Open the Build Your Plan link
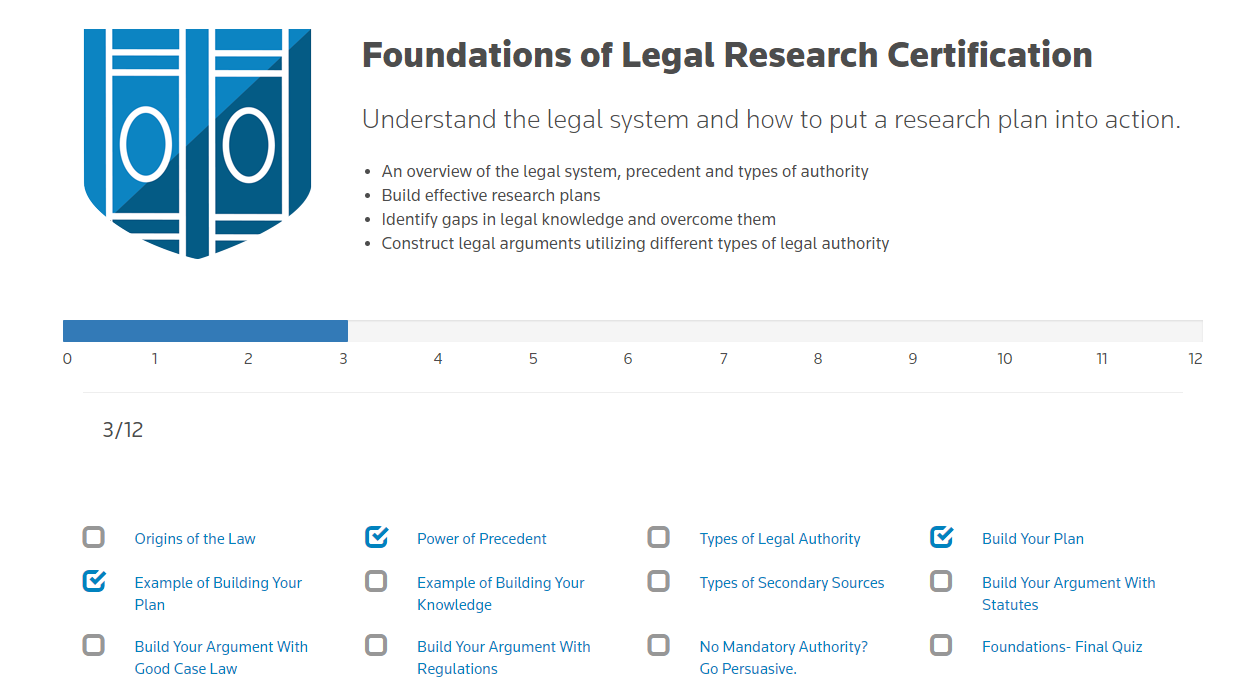The height and width of the screenshot is (695, 1246). coord(1033,539)
